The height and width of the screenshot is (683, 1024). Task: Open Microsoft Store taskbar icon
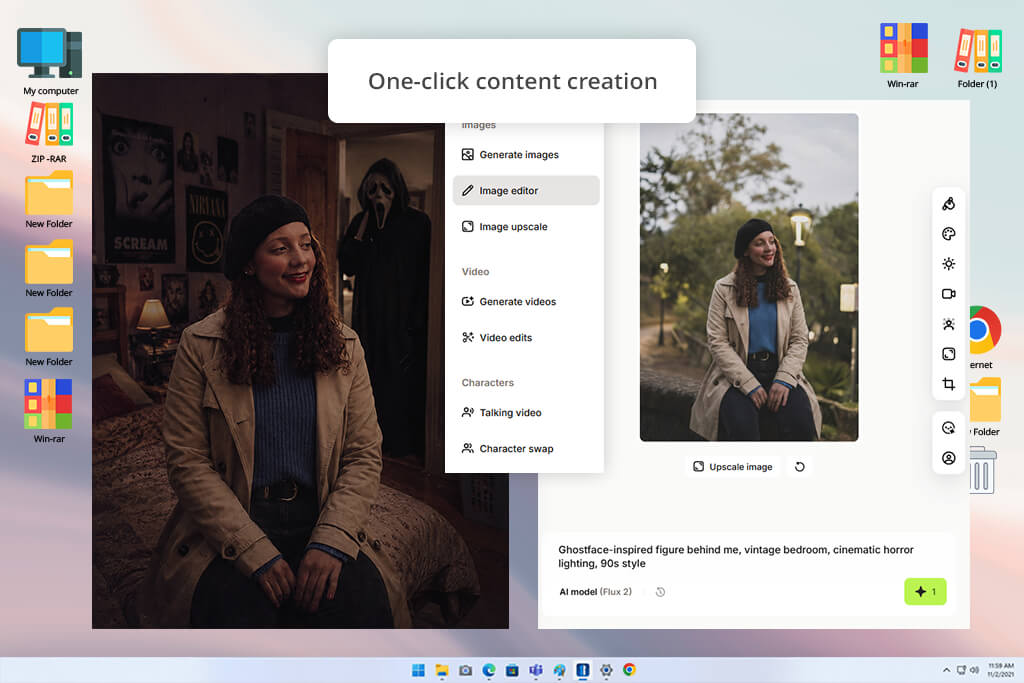512,670
